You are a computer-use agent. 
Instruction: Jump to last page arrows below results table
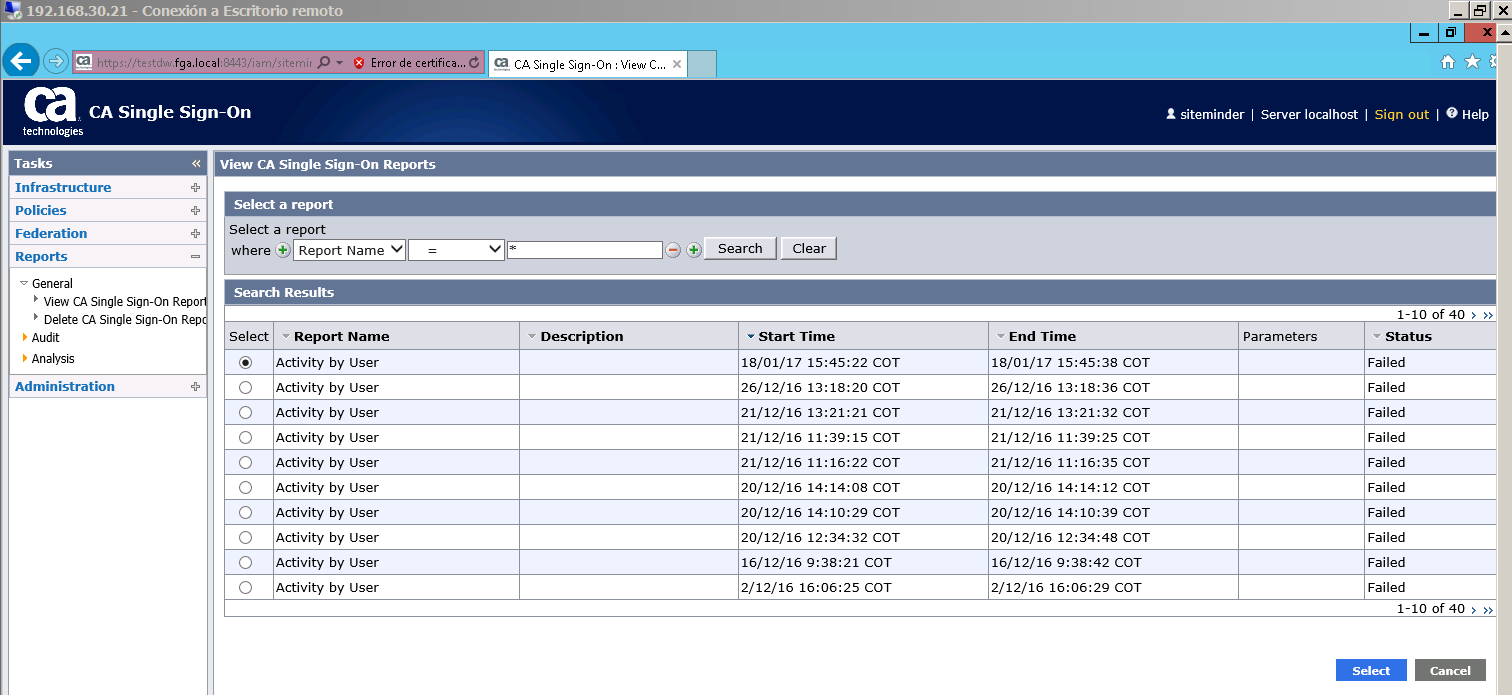tap(1488, 609)
